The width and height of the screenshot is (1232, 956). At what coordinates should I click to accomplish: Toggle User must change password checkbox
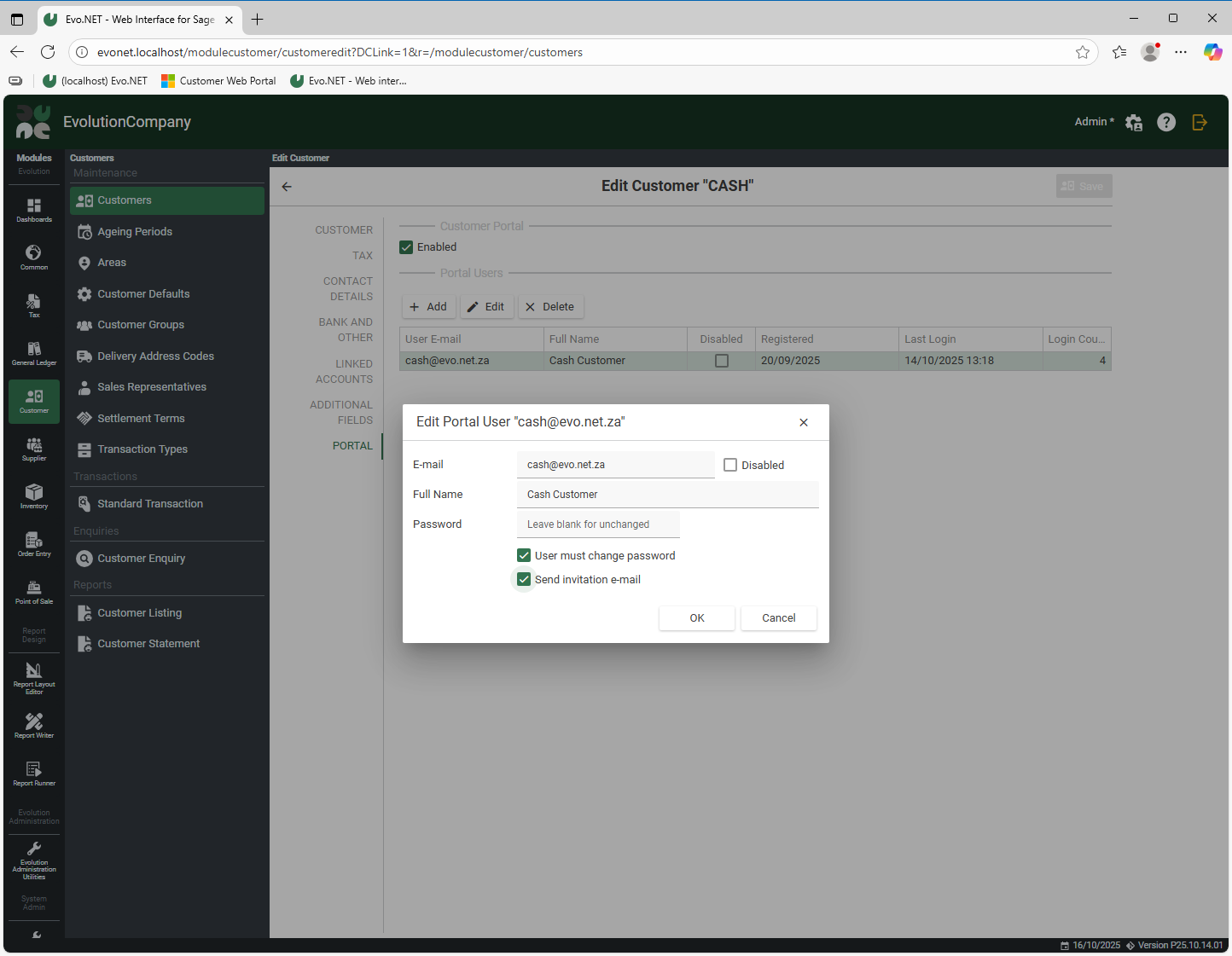[x=524, y=556]
